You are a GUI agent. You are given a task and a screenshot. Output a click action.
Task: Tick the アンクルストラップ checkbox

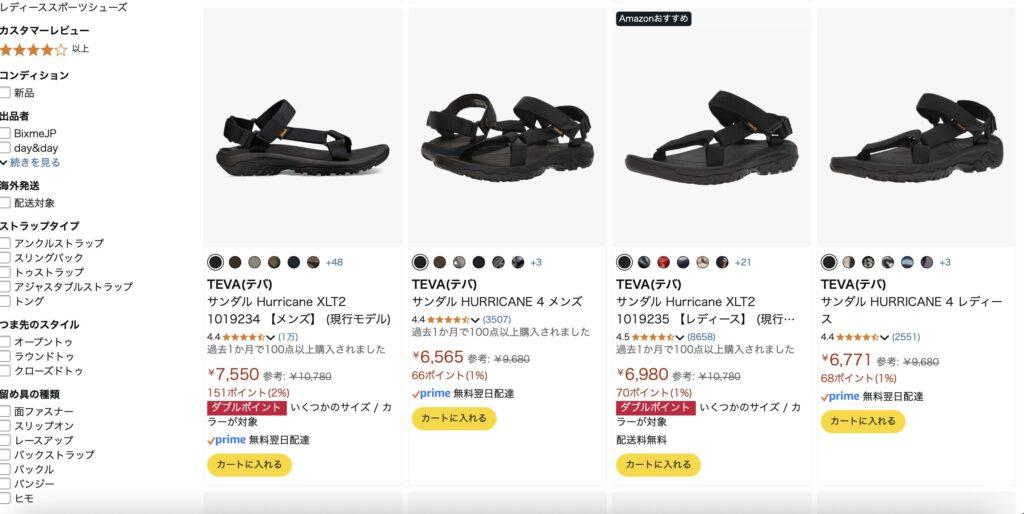(x=5, y=243)
